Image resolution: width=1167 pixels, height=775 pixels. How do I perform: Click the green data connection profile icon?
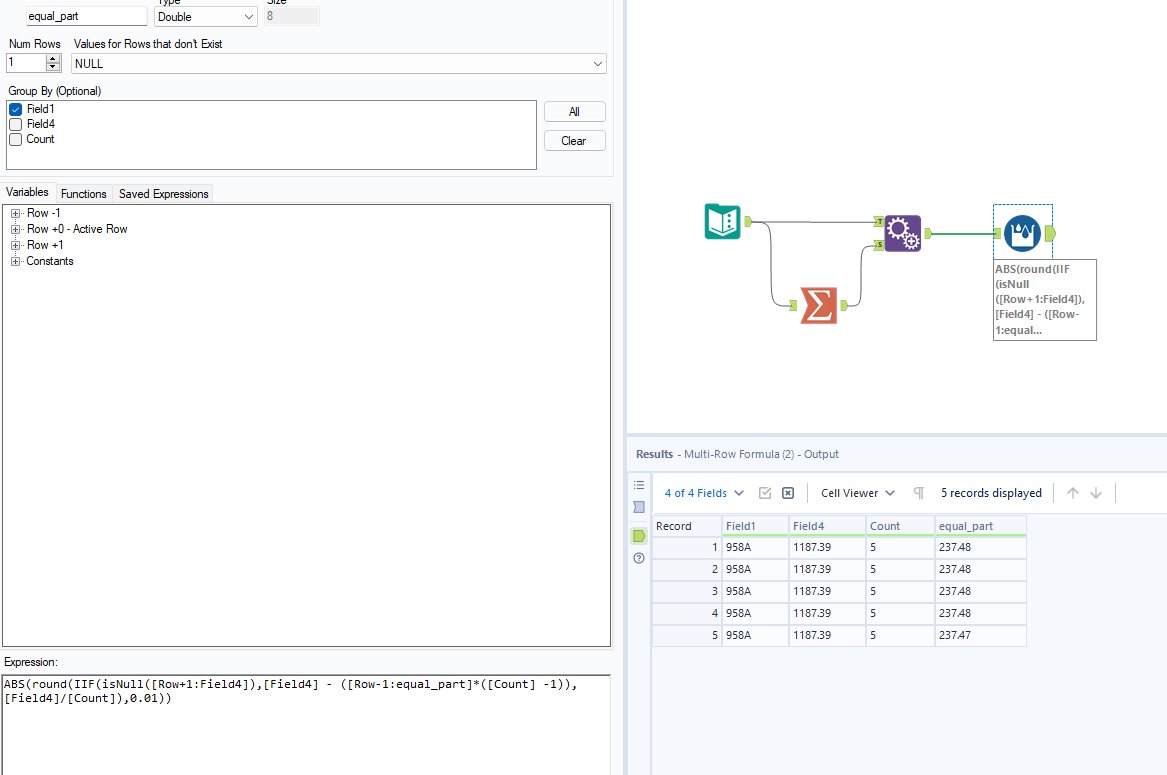[638, 535]
